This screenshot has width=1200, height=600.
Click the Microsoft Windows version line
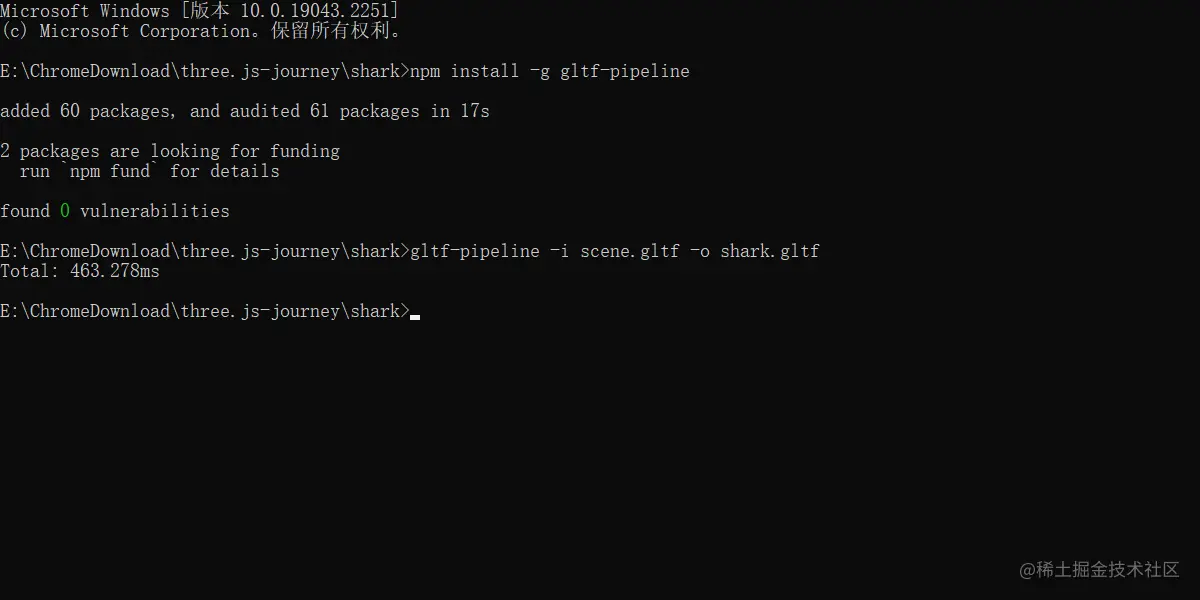[200, 11]
